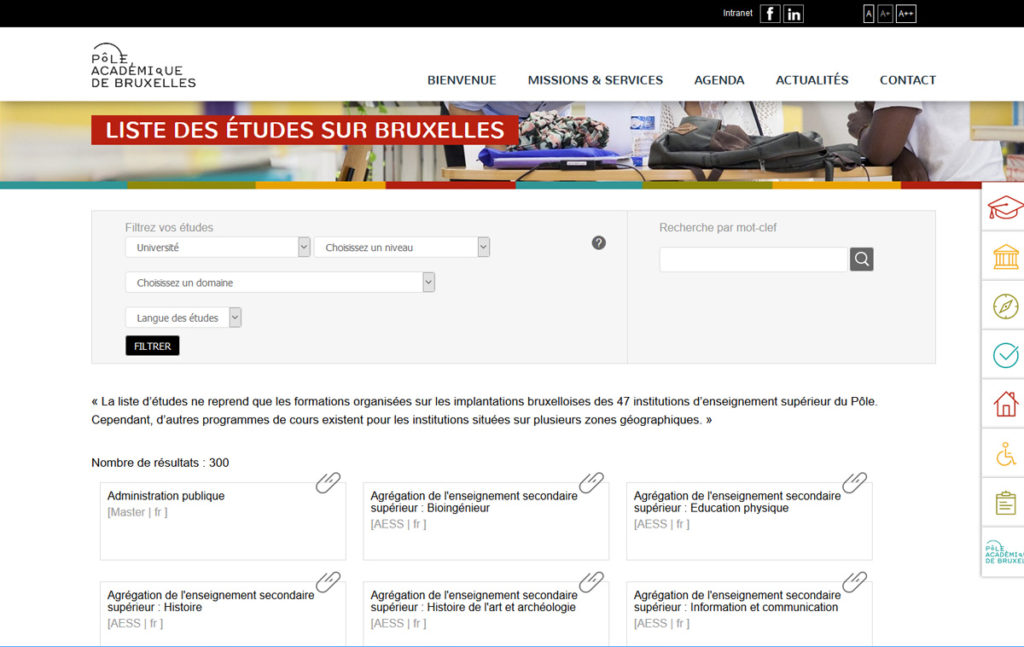Increase text size with A+ icon
This screenshot has width=1024, height=647.
pyautogui.click(x=885, y=14)
